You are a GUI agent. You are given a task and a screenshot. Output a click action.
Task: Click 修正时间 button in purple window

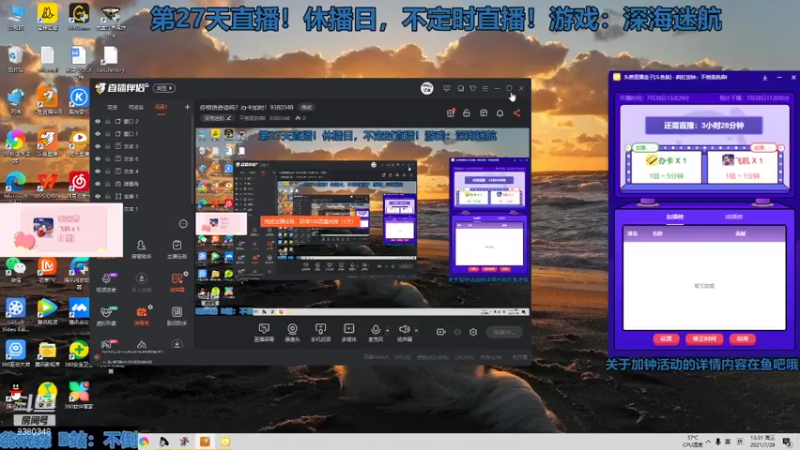click(x=704, y=339)
